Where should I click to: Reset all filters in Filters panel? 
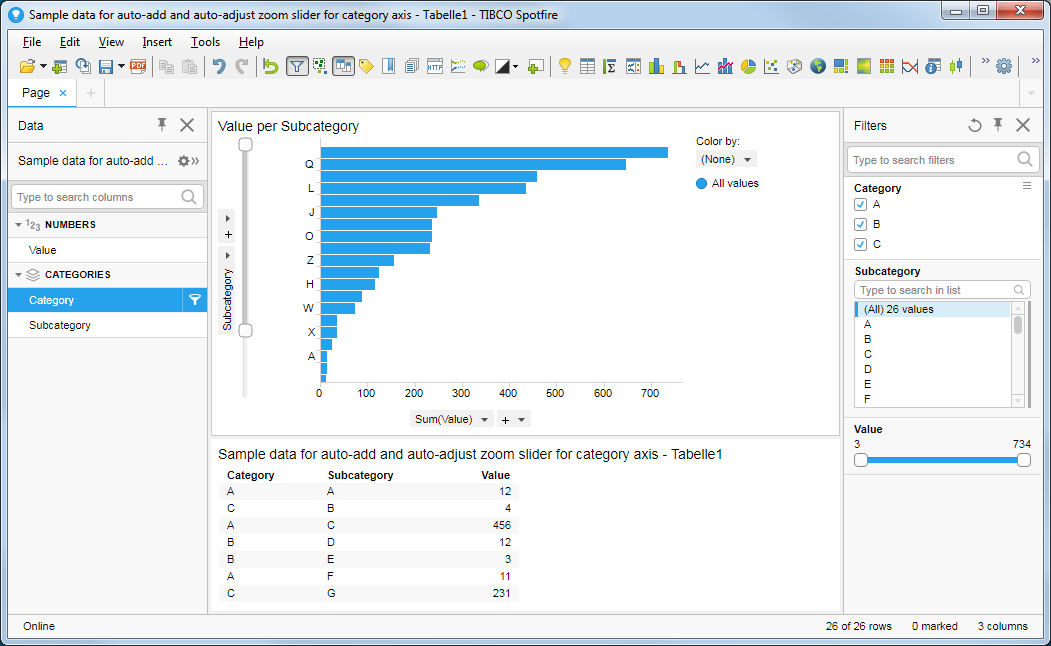[x=975, y=125]
